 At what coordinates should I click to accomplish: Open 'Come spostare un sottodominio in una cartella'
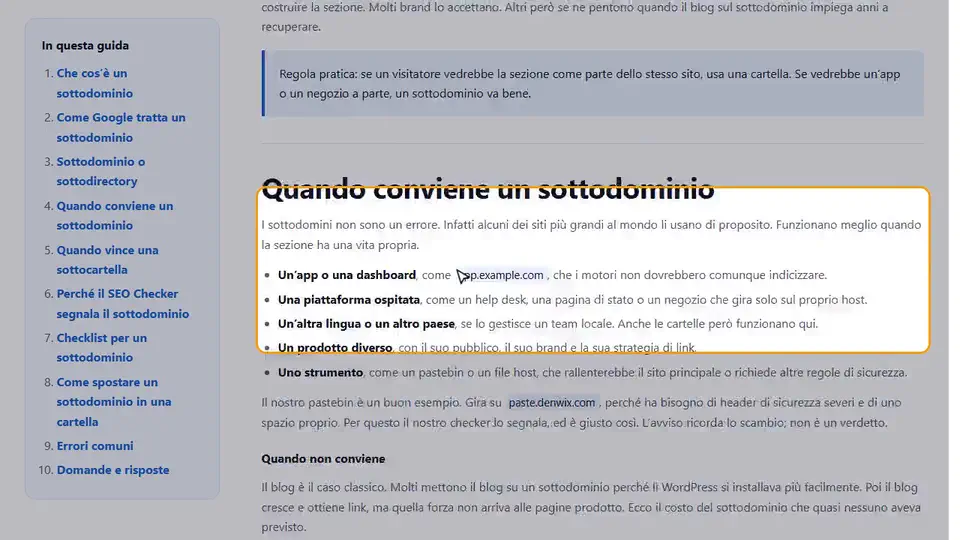pyautogui.click(x=114, y=402)
